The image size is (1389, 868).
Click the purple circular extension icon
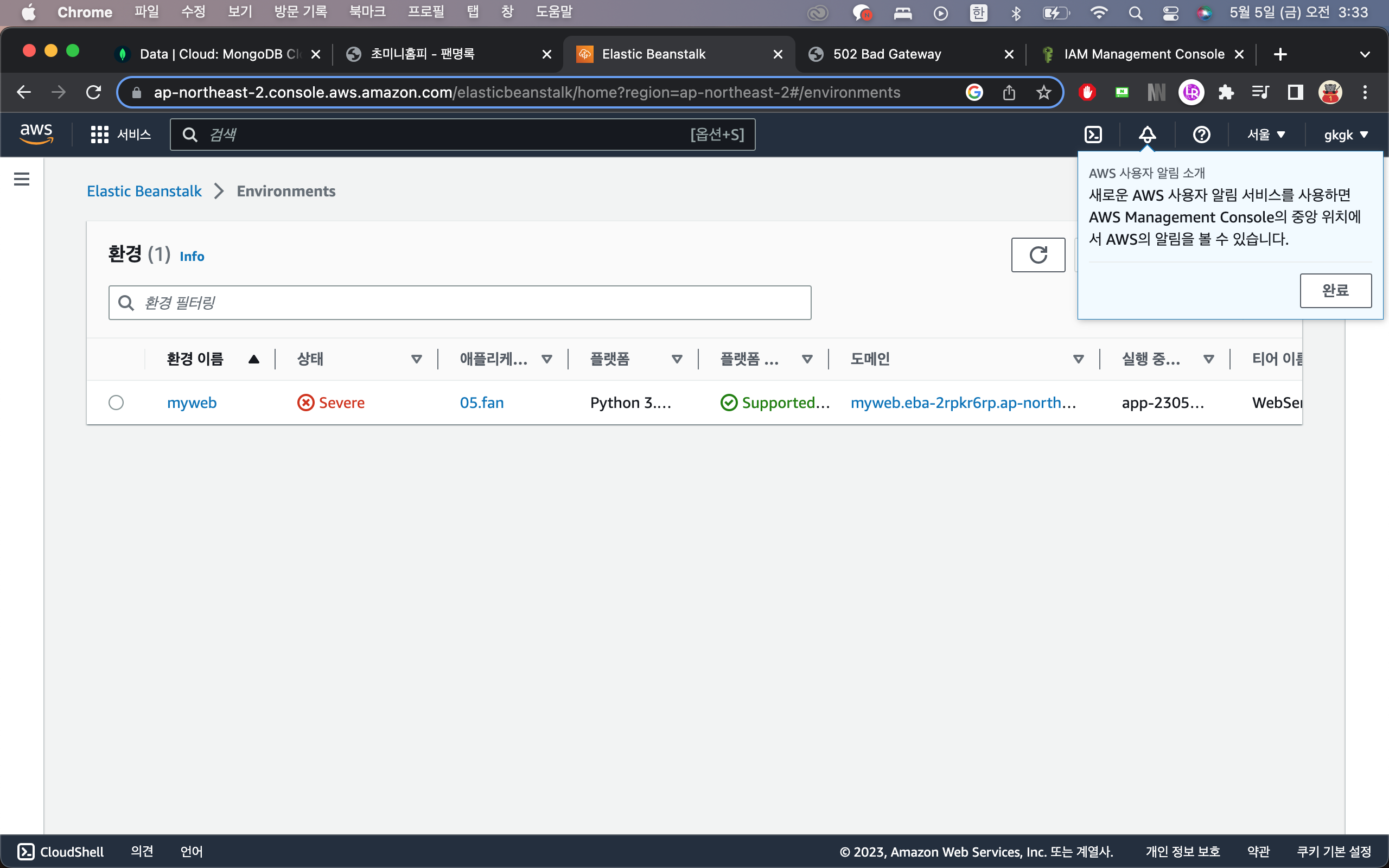coord(1192,92)
